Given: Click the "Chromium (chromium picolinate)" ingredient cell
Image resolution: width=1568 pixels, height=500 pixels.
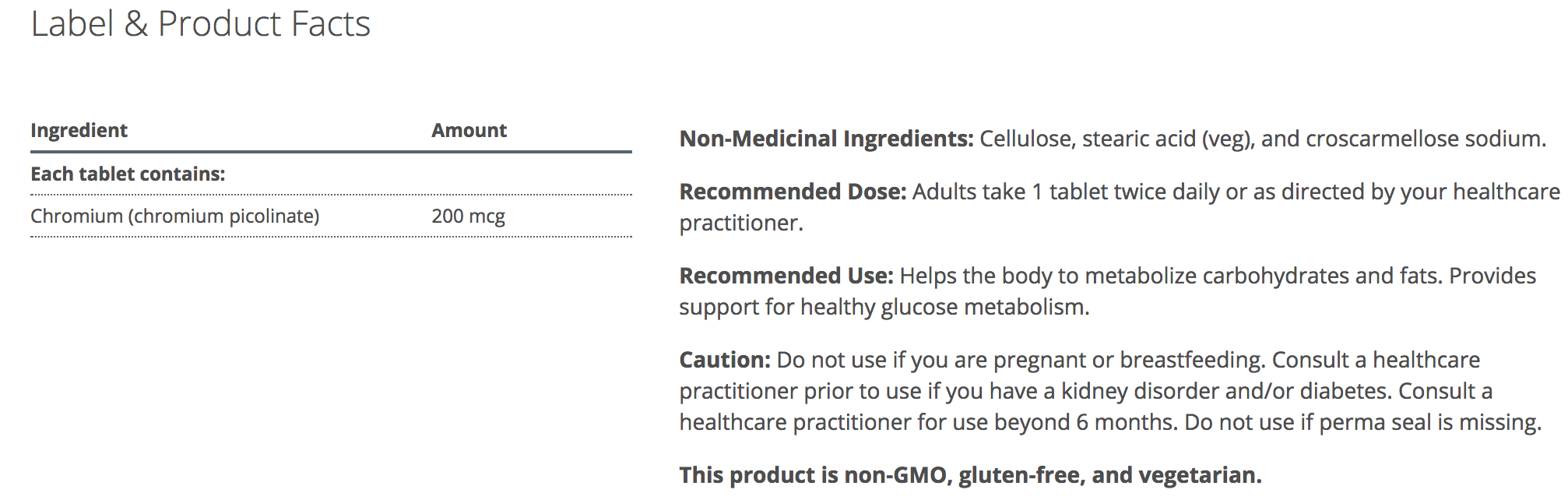Looking at the screenshot, I should (x=174, y=216).
